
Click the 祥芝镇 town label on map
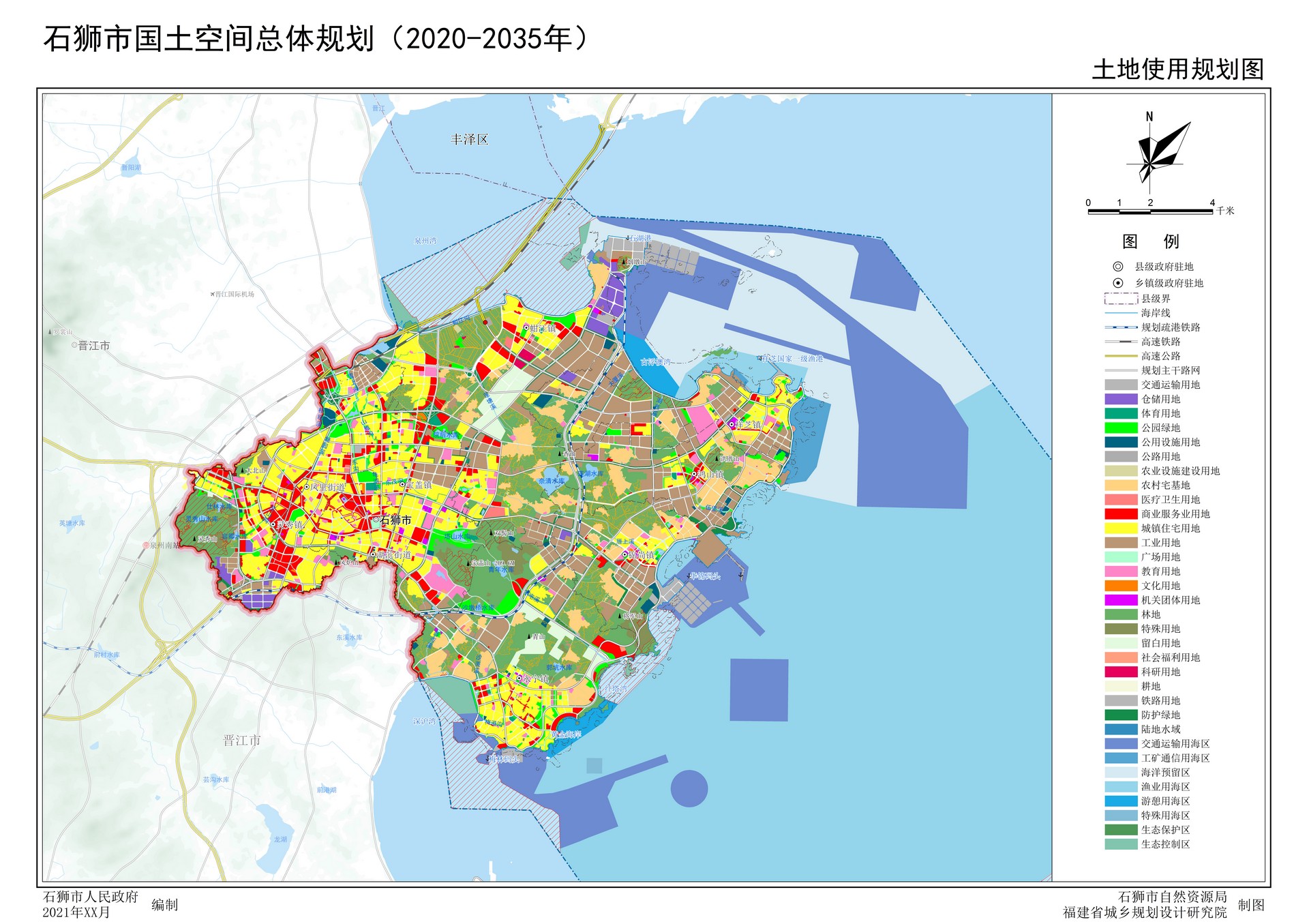748,424
